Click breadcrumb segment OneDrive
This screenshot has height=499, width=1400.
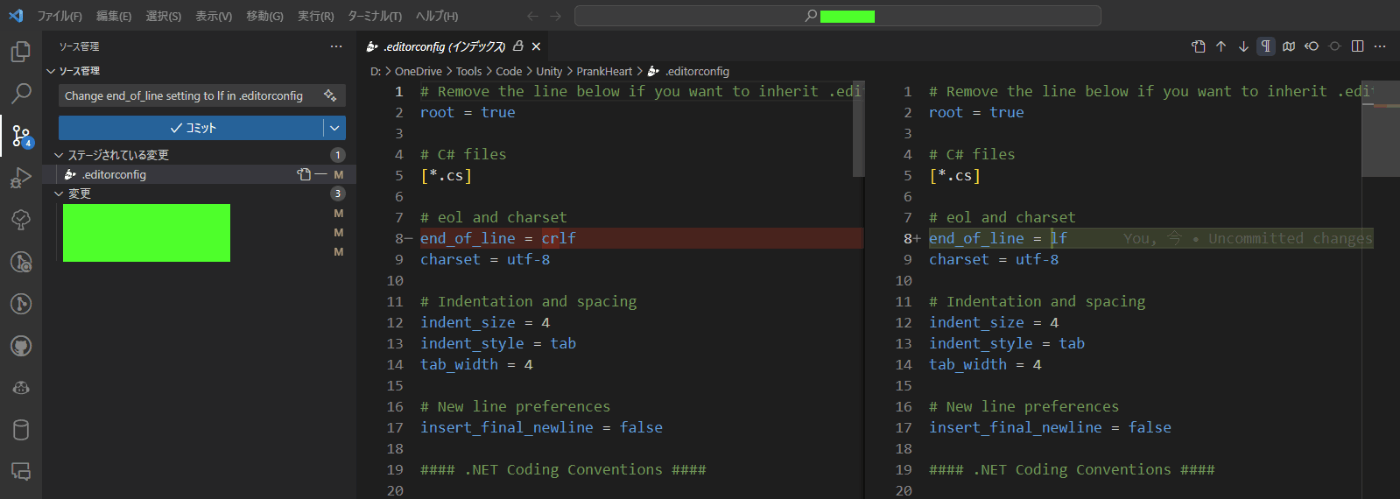[419, 71]
